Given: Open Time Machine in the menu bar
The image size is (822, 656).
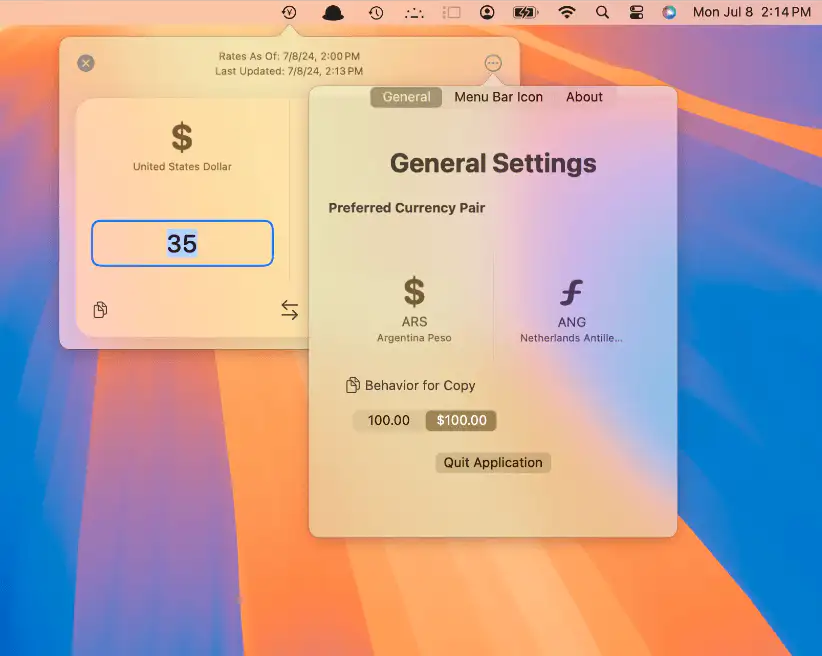Looking at the screenshot, I should click(x=376, y=13).
